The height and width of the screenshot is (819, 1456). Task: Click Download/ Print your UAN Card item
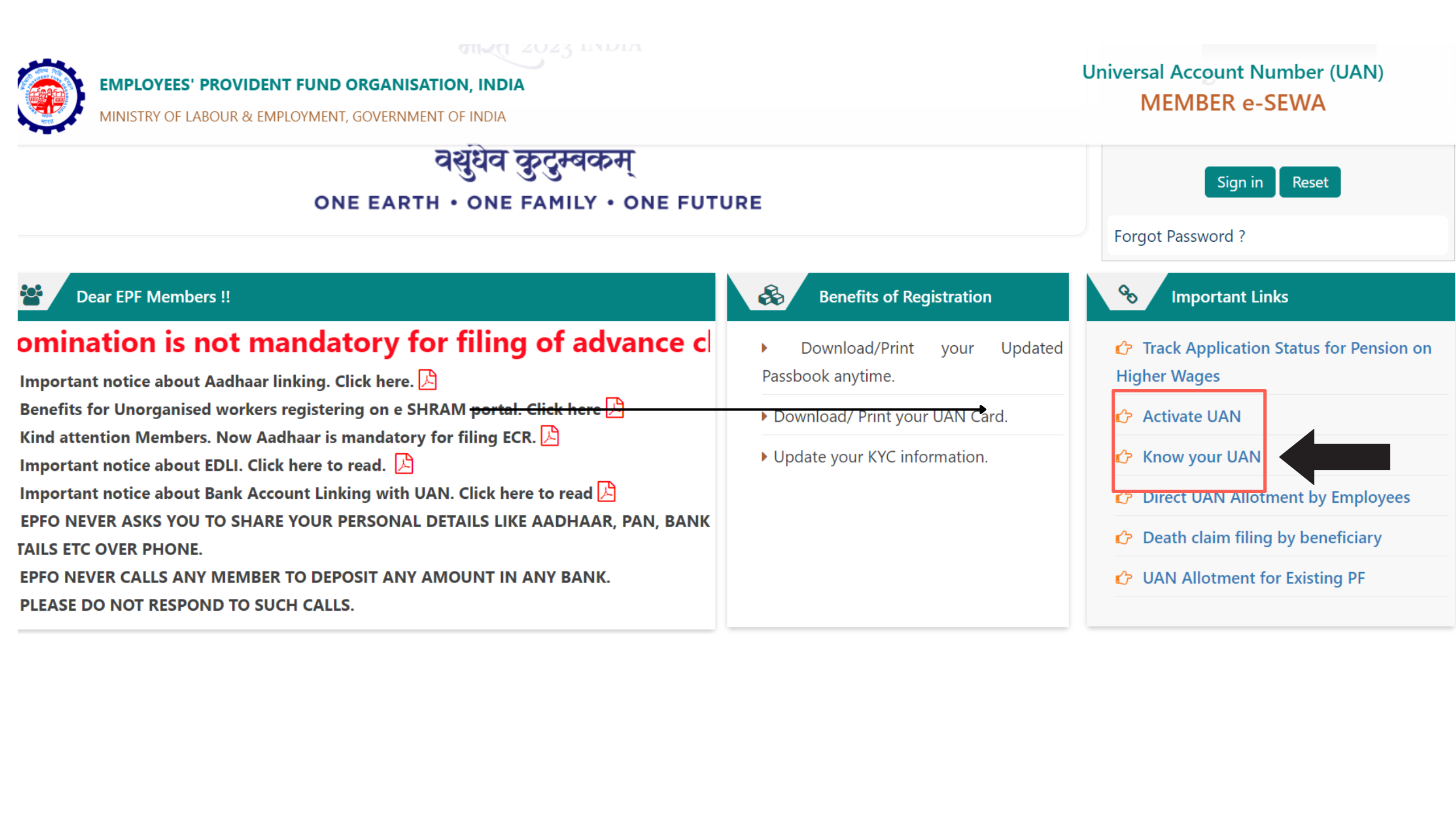click(890, 416)
